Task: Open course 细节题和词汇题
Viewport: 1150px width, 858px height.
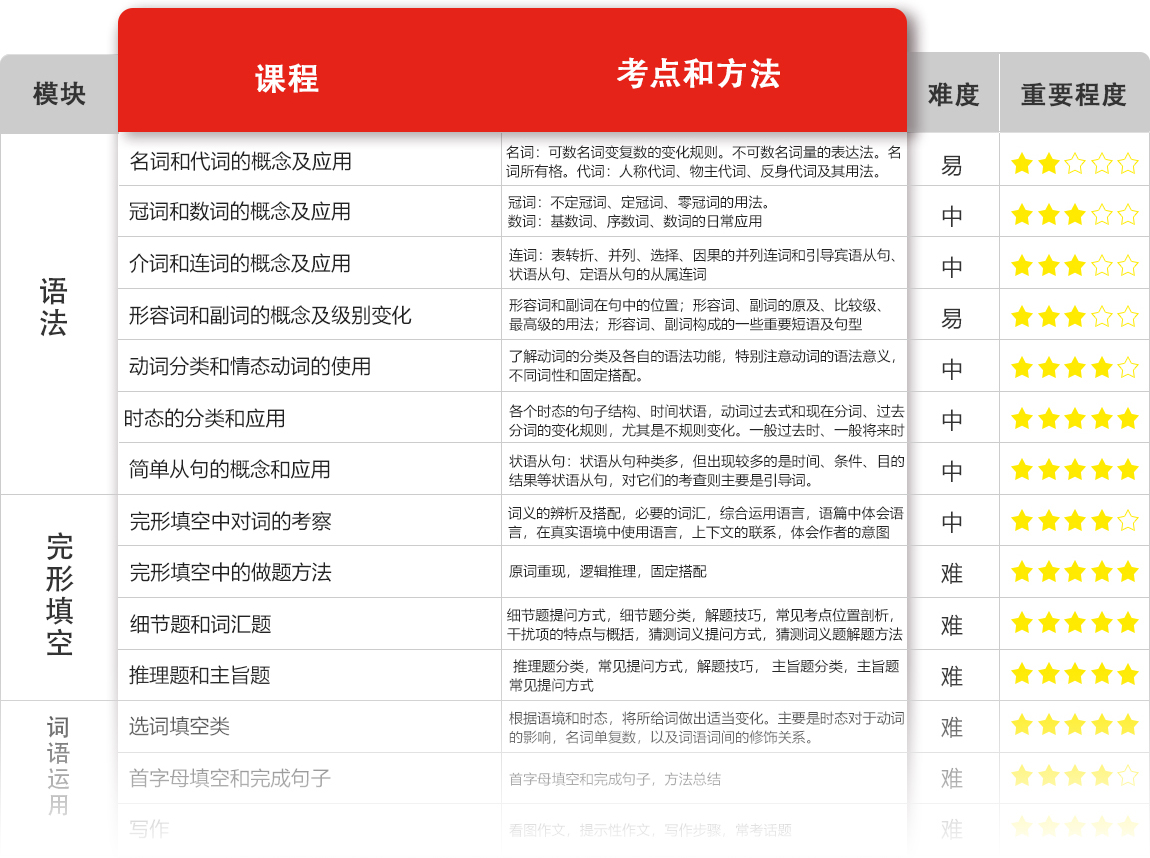Action: (200, 625)
